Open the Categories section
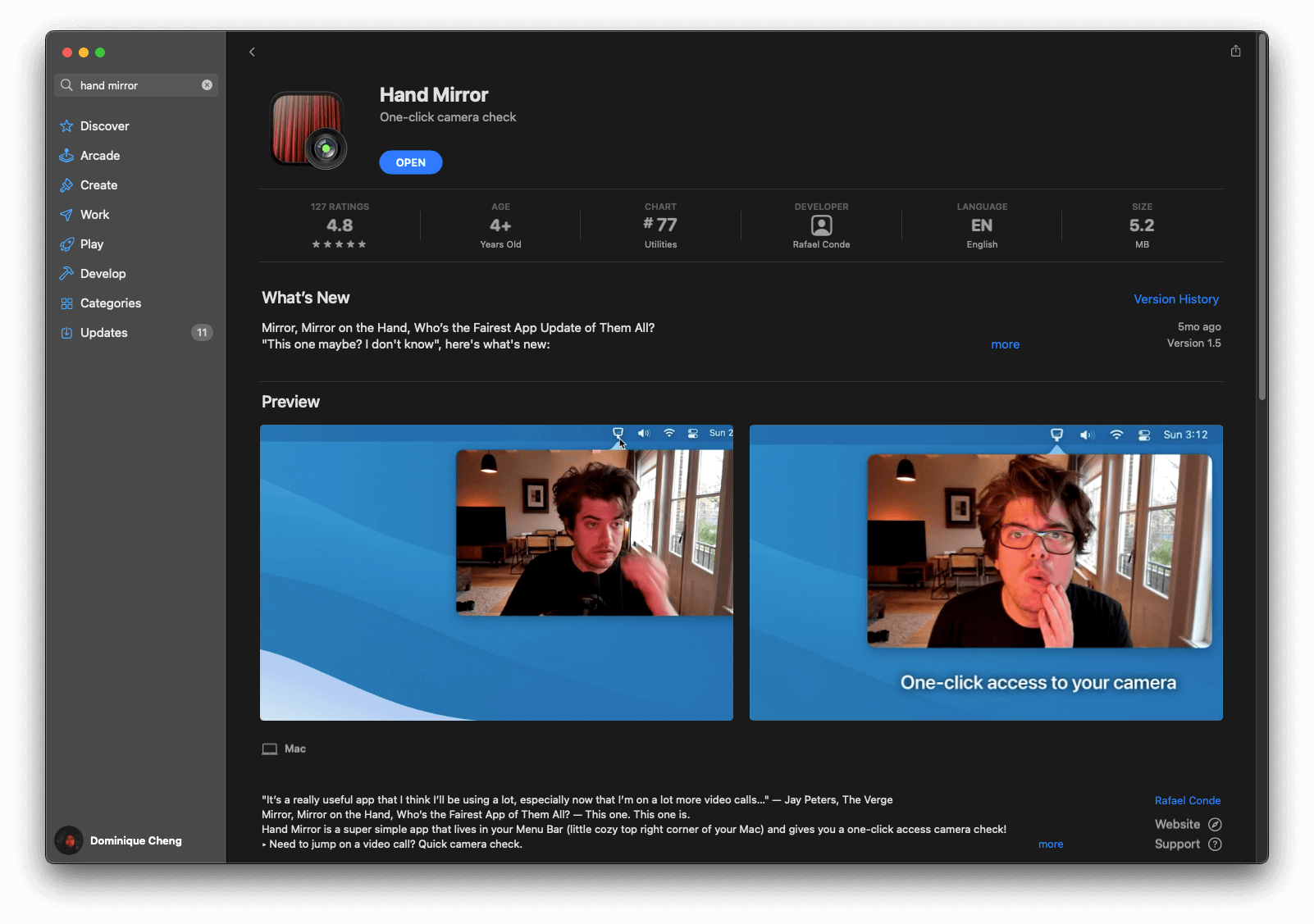 (111, 303)
